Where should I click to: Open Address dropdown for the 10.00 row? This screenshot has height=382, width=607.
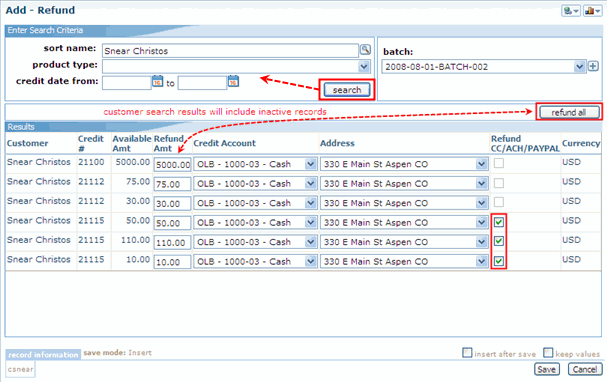pos(481,262)
